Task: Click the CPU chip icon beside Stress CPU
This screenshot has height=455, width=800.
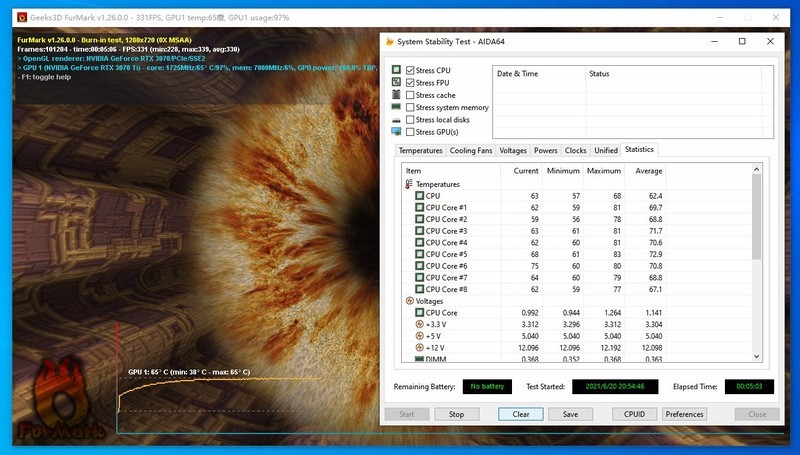Action: pos(396,71)
